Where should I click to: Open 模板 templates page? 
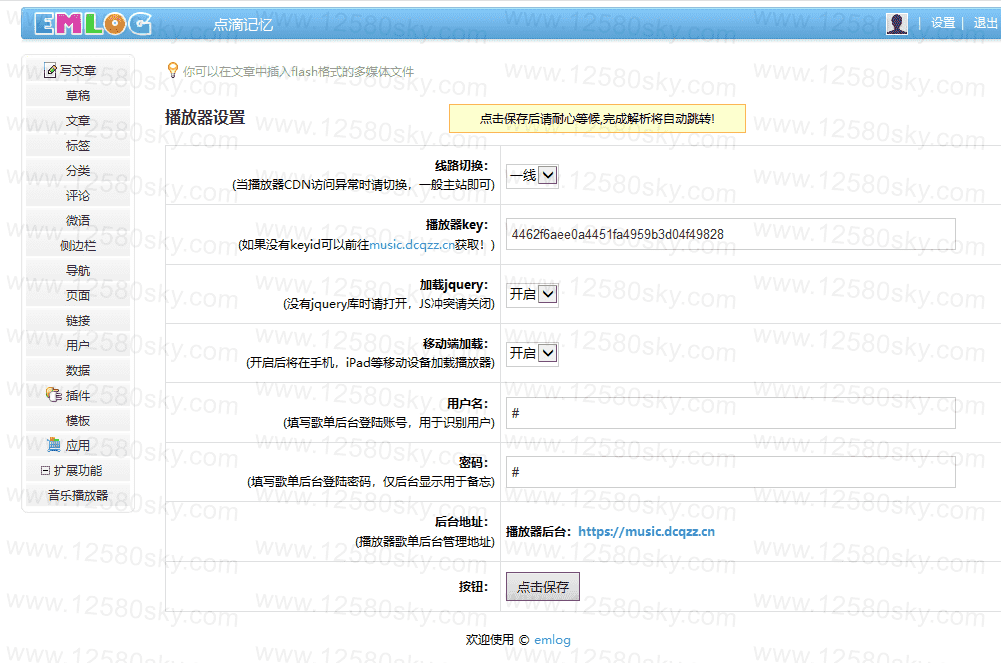78,421
